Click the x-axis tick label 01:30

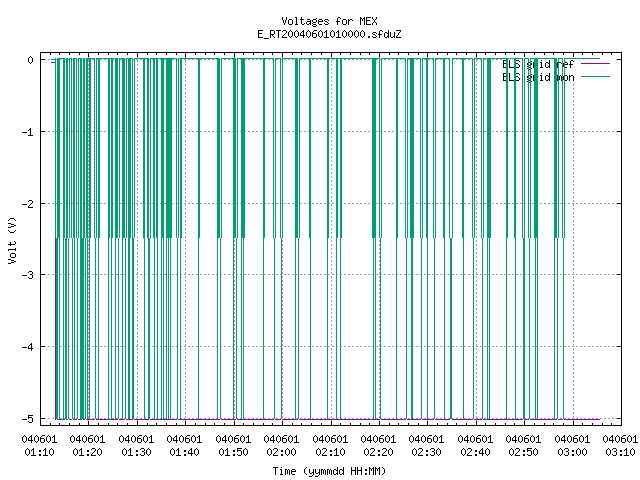(136, 452)
